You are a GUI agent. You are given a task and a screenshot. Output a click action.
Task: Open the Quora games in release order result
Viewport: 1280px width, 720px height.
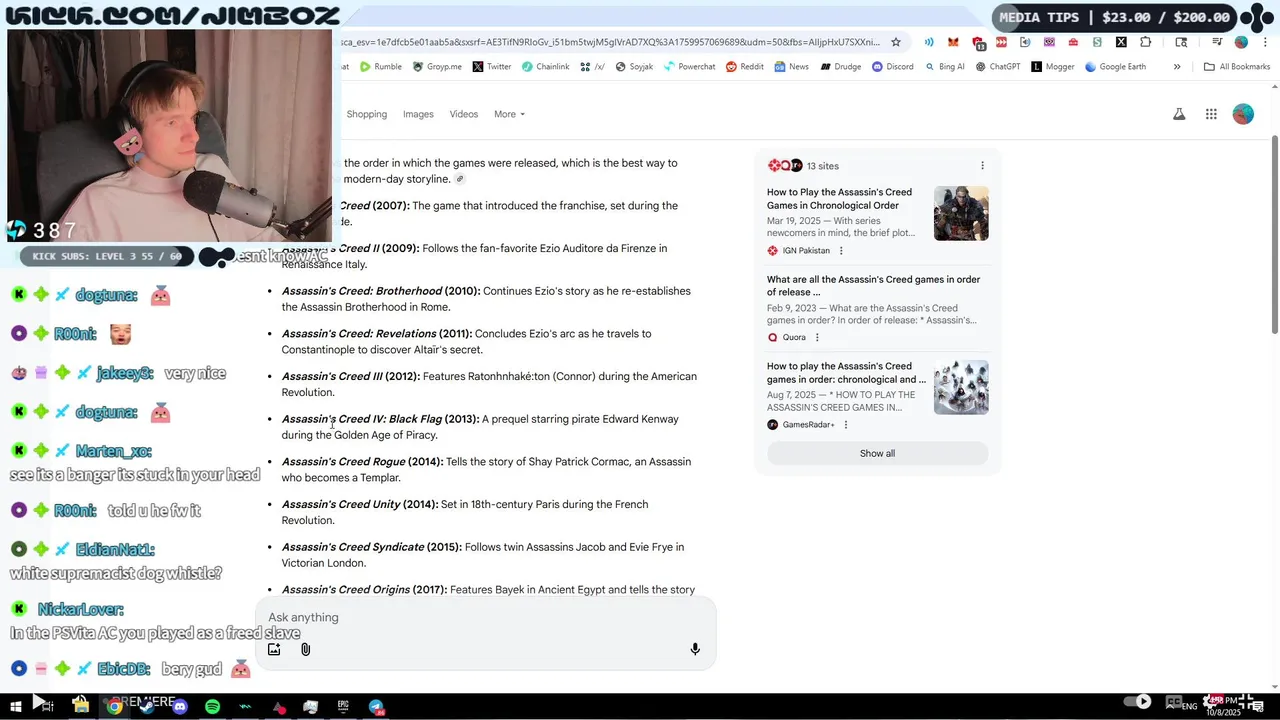click(873, 286)
